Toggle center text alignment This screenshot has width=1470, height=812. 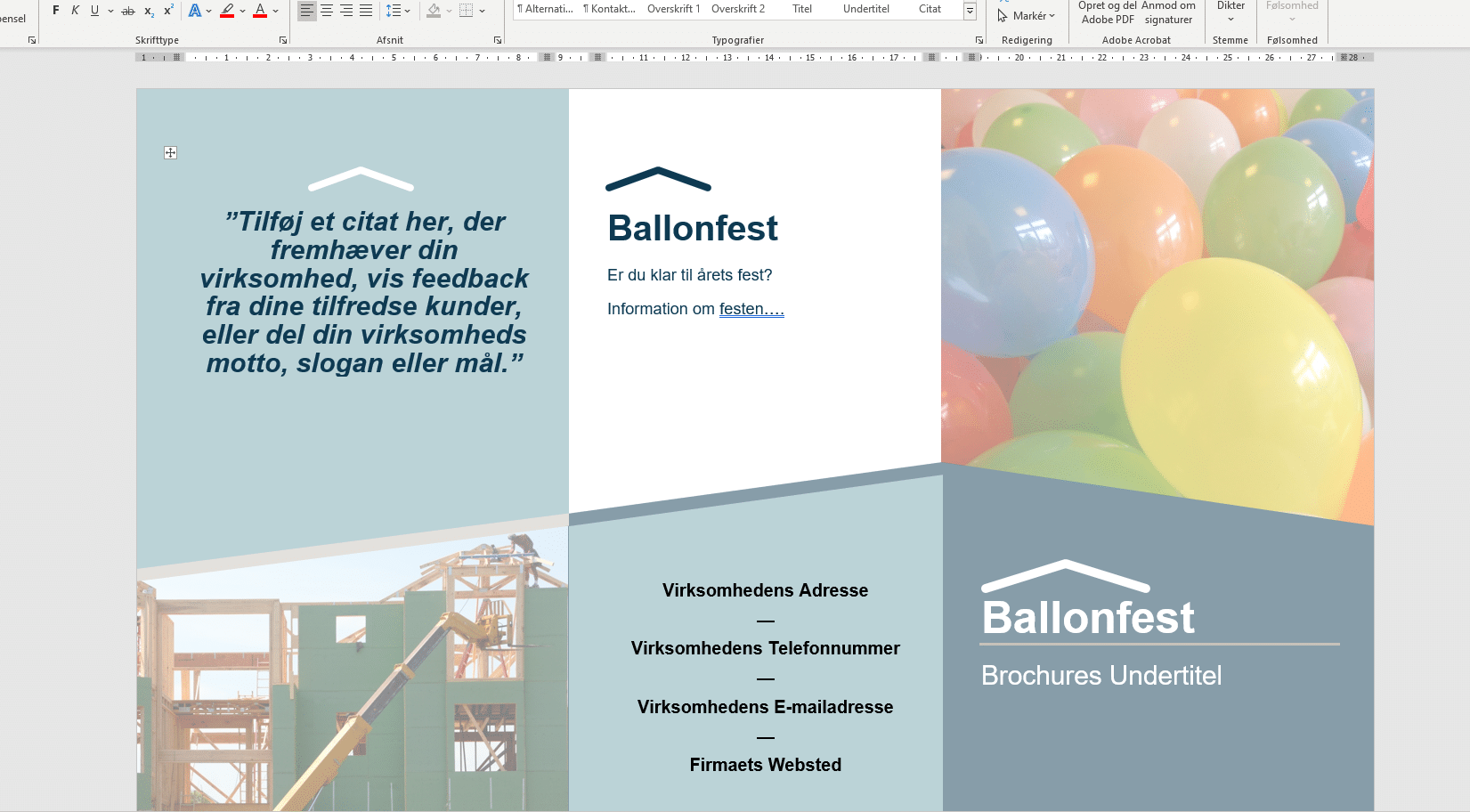pos(326,10)
